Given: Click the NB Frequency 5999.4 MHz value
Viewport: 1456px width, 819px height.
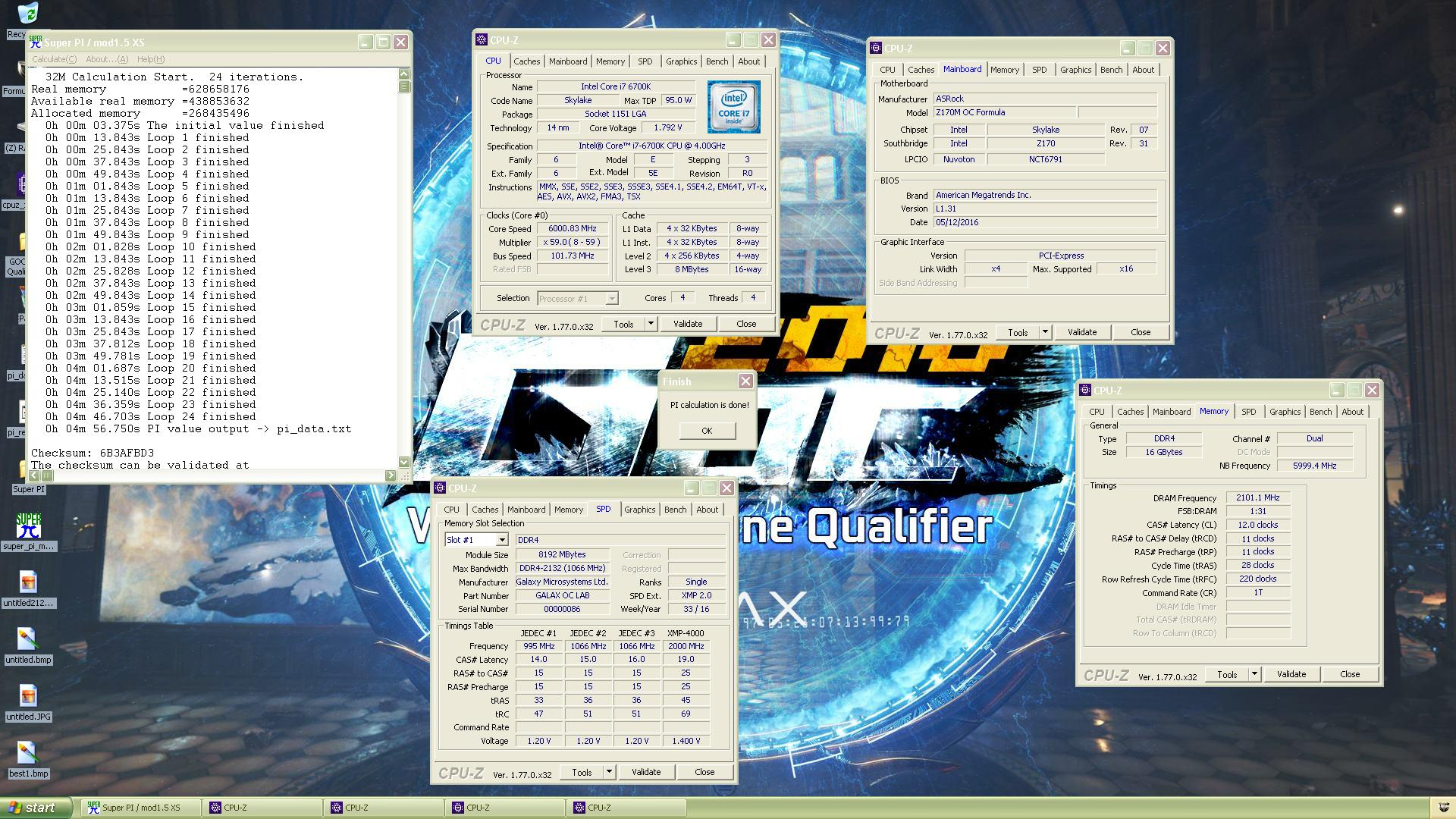Looking at the screenshot, I should (1314, 466).
